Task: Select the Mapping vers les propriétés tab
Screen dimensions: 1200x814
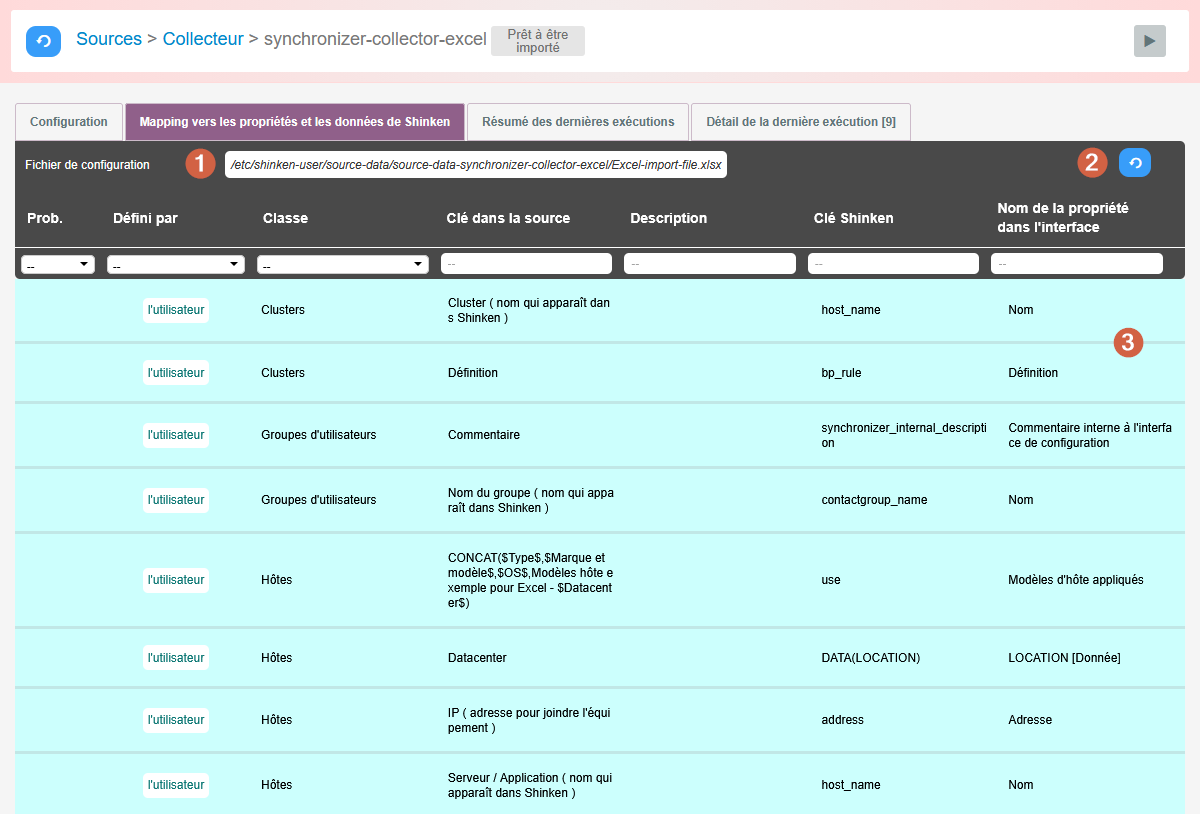Action: point(295,122)
